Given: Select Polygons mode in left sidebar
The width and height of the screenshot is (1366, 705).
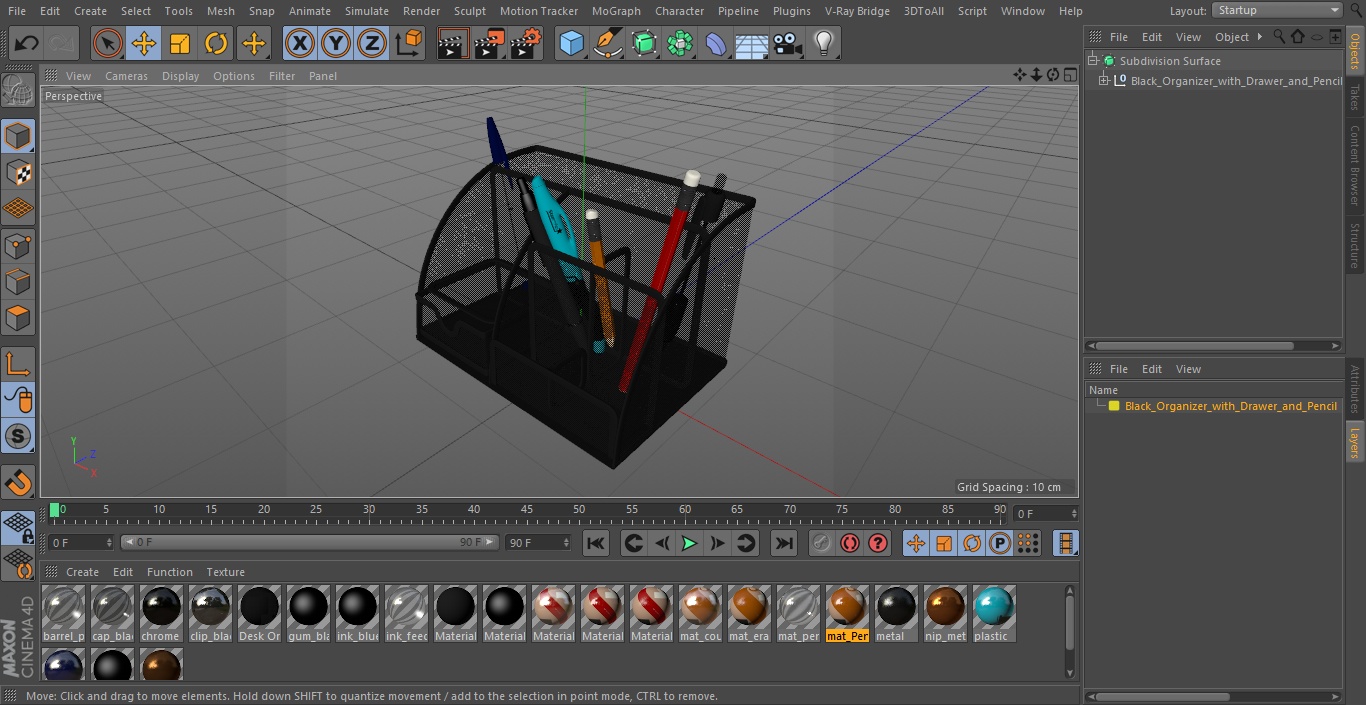Looking at the screenshot, I should tap(18, 318).
